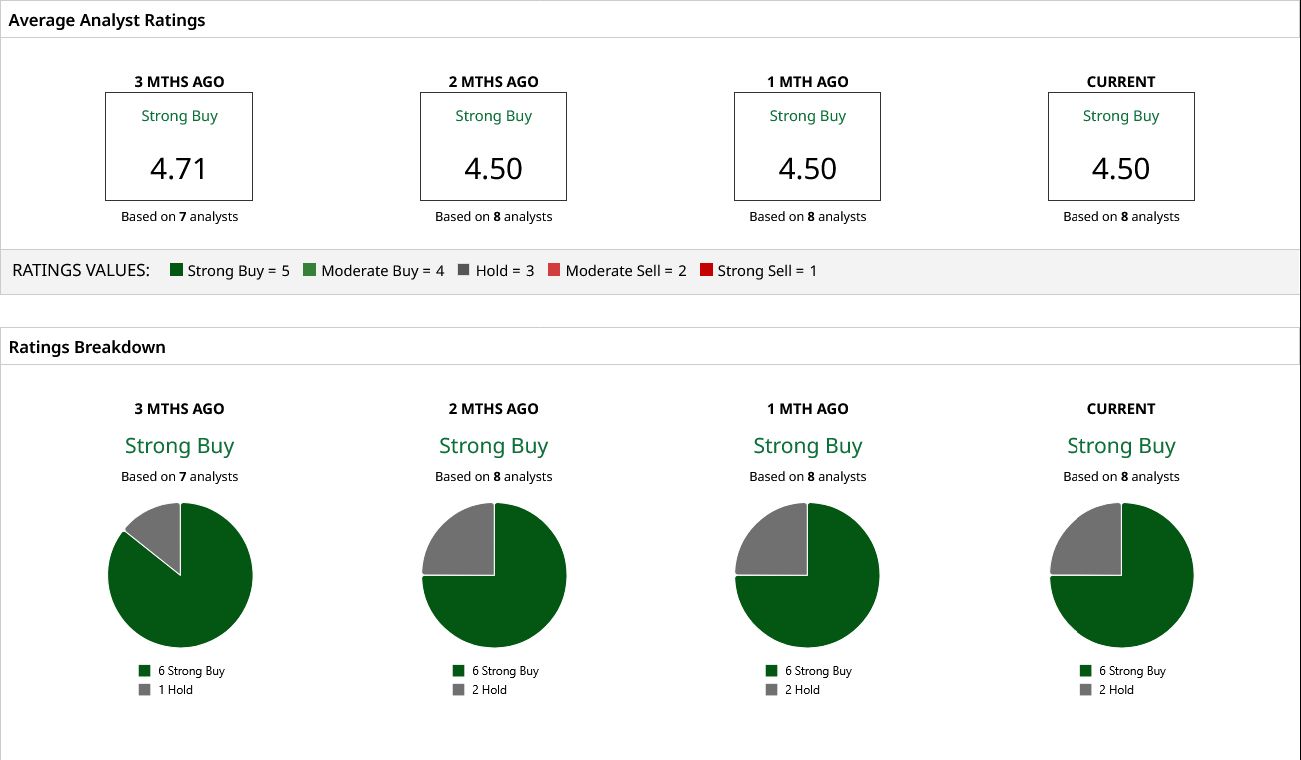The height and width of the screenshot is (760, 1301).
Task: Click the Average Analyst Ratings section header
Action: click(x=107, y=20)
